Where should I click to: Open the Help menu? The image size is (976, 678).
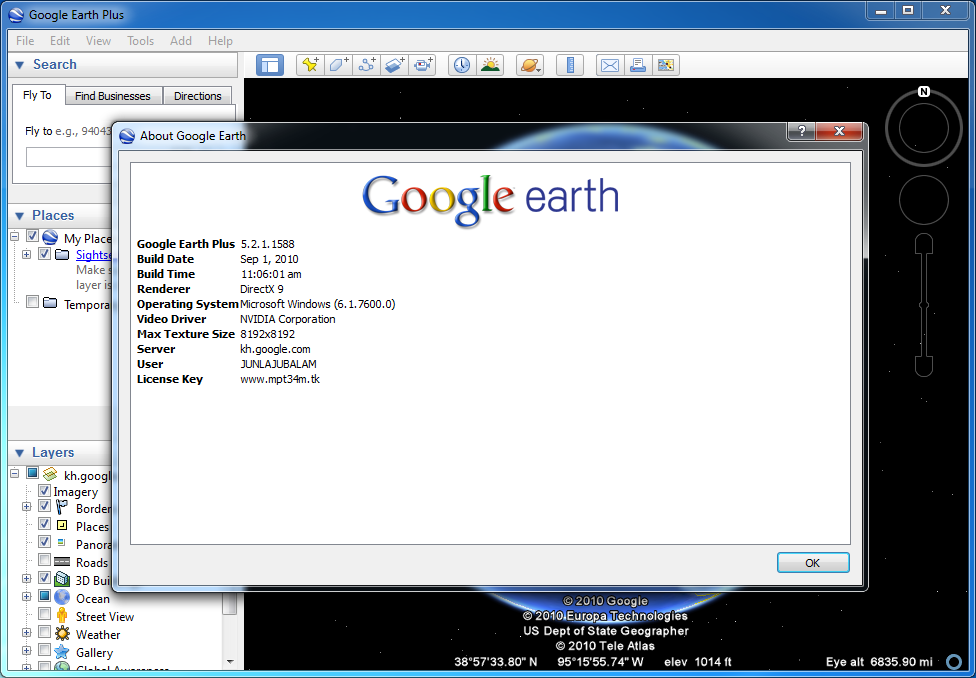[220, 40]
